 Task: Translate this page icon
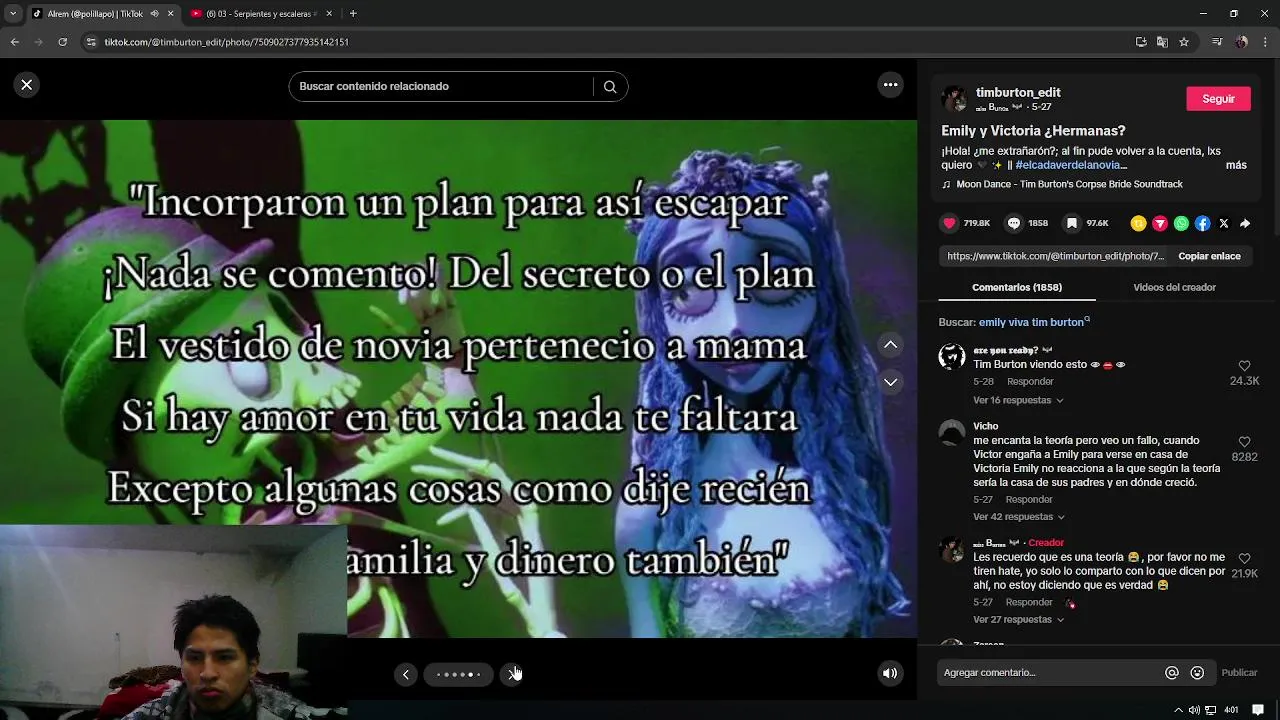coord(1162,42)
